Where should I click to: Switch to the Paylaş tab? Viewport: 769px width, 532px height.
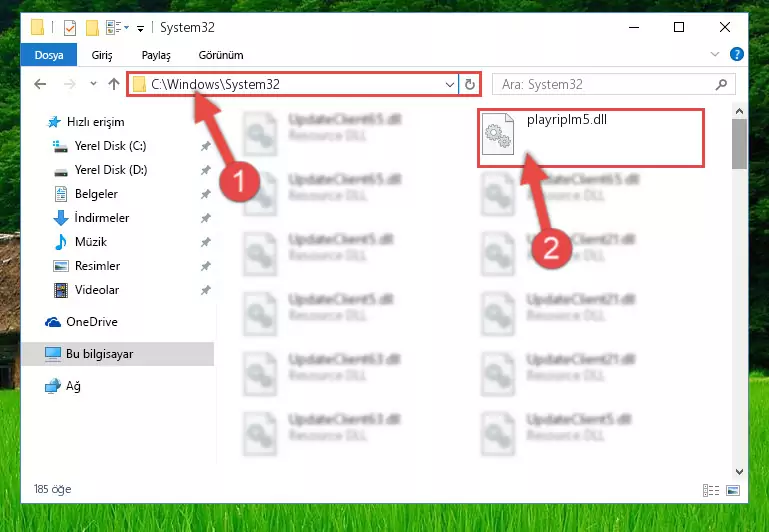[x=156, y=55]
